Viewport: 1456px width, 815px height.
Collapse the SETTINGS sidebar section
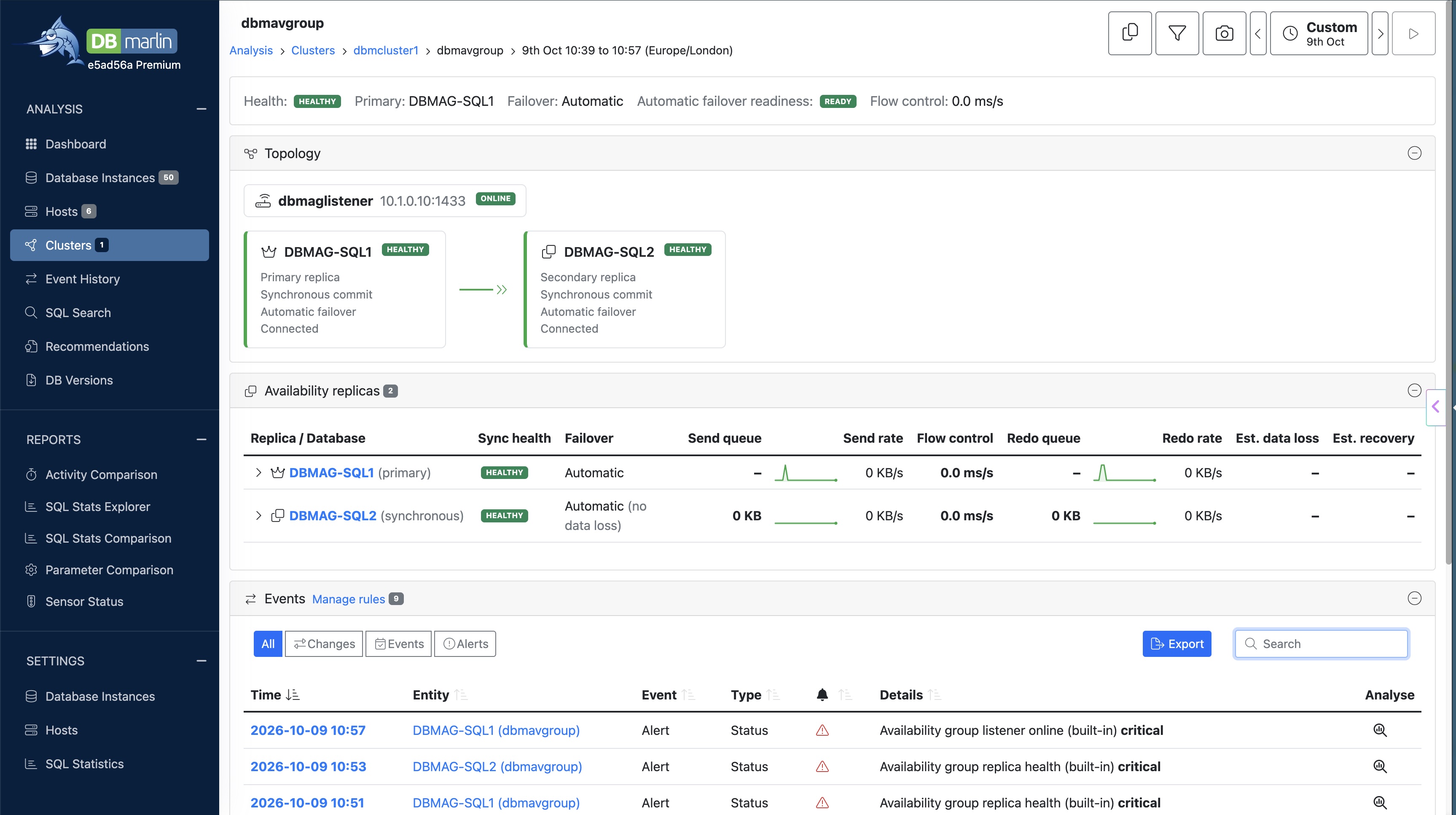pyautogui.click(x=201, y=661)
